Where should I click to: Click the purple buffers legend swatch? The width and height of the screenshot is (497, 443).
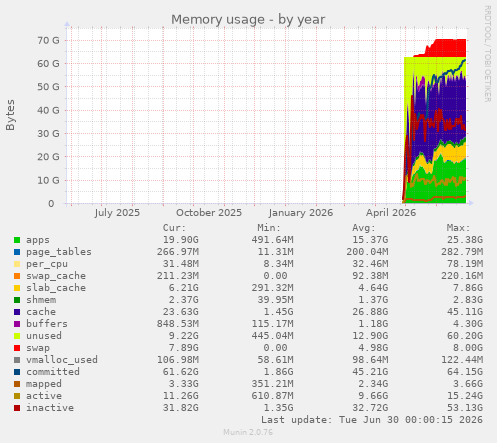17,324
